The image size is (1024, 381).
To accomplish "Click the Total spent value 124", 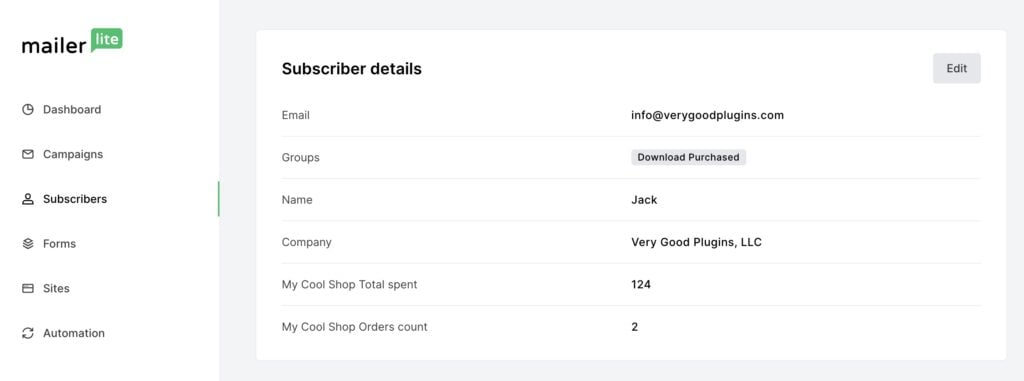I will point(641,285).
